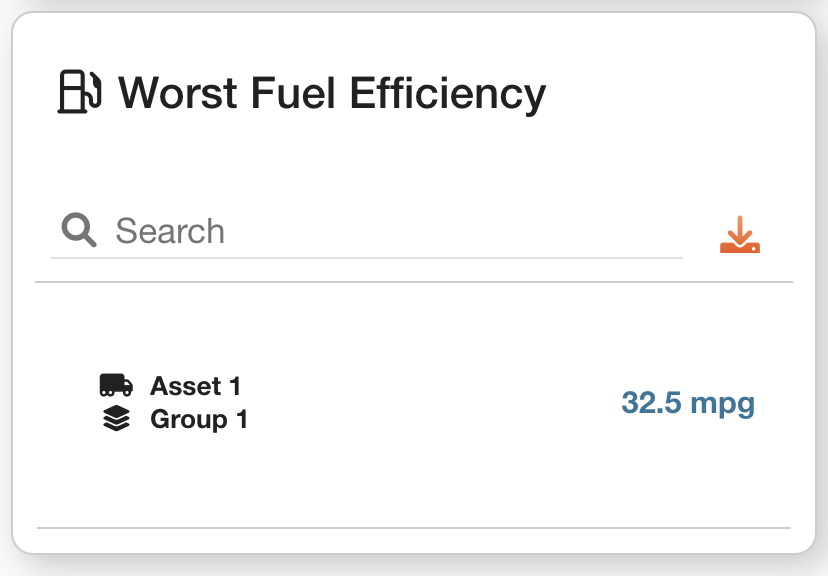Click the fuel pump icon in header
Image resolution: width=828 pixels, height=576 pixels.
click(79, 92)
